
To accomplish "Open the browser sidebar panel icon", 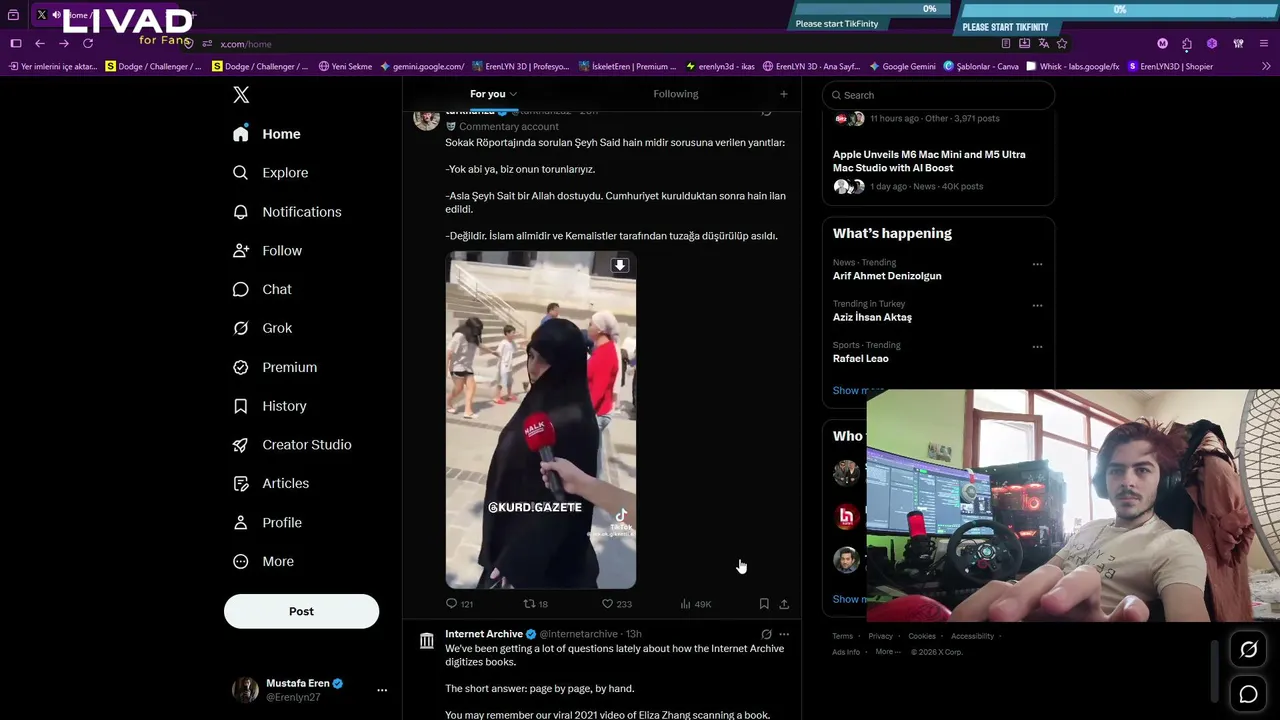I will point(16,44).
